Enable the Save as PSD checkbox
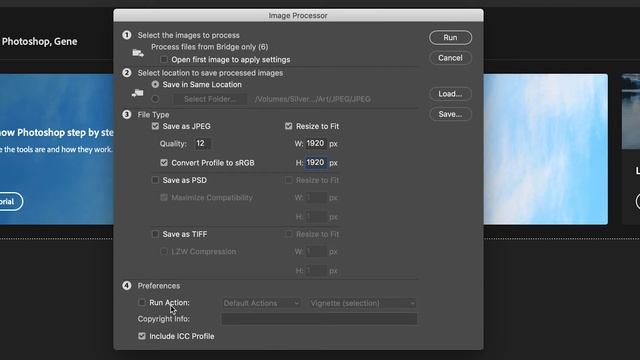The width and height of the screenshot is (640, 360). [x=155, y=180]
